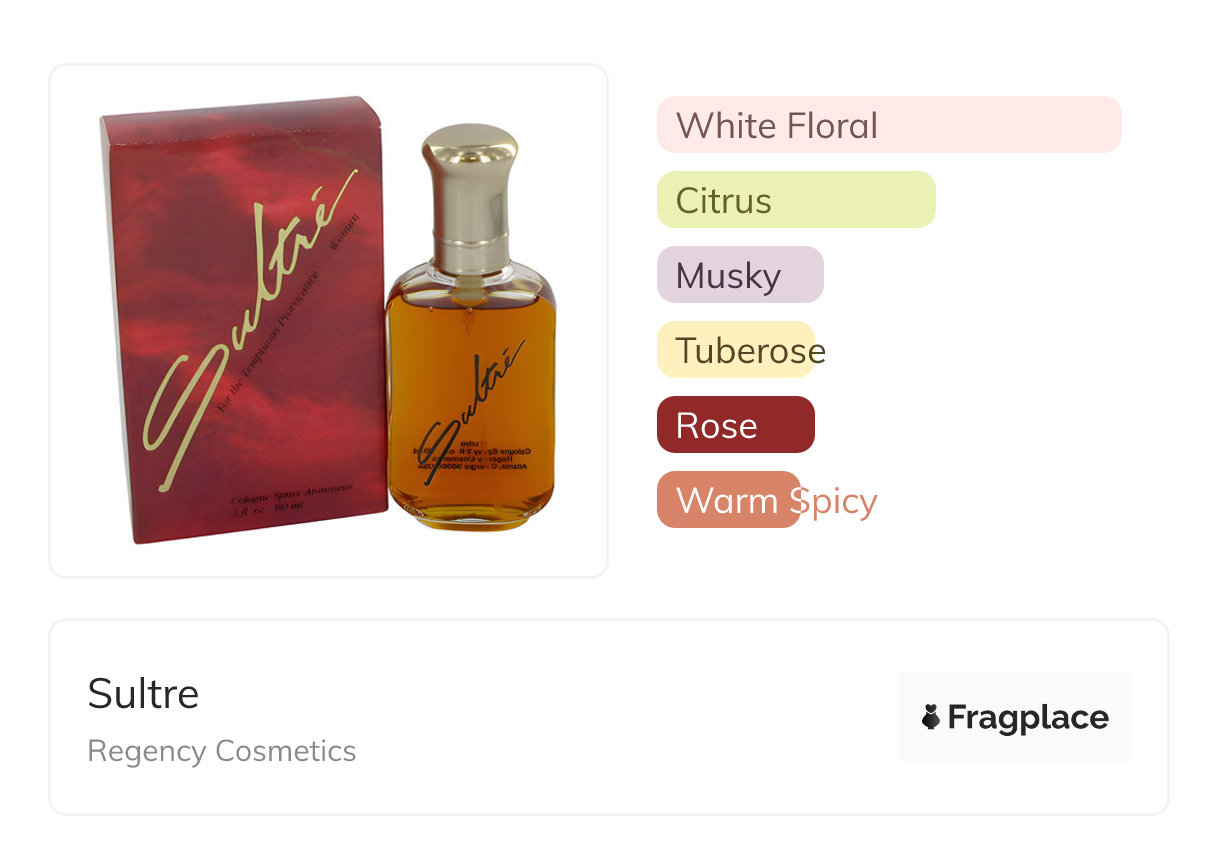Select the Citrus accord bar

pos(796,200)
